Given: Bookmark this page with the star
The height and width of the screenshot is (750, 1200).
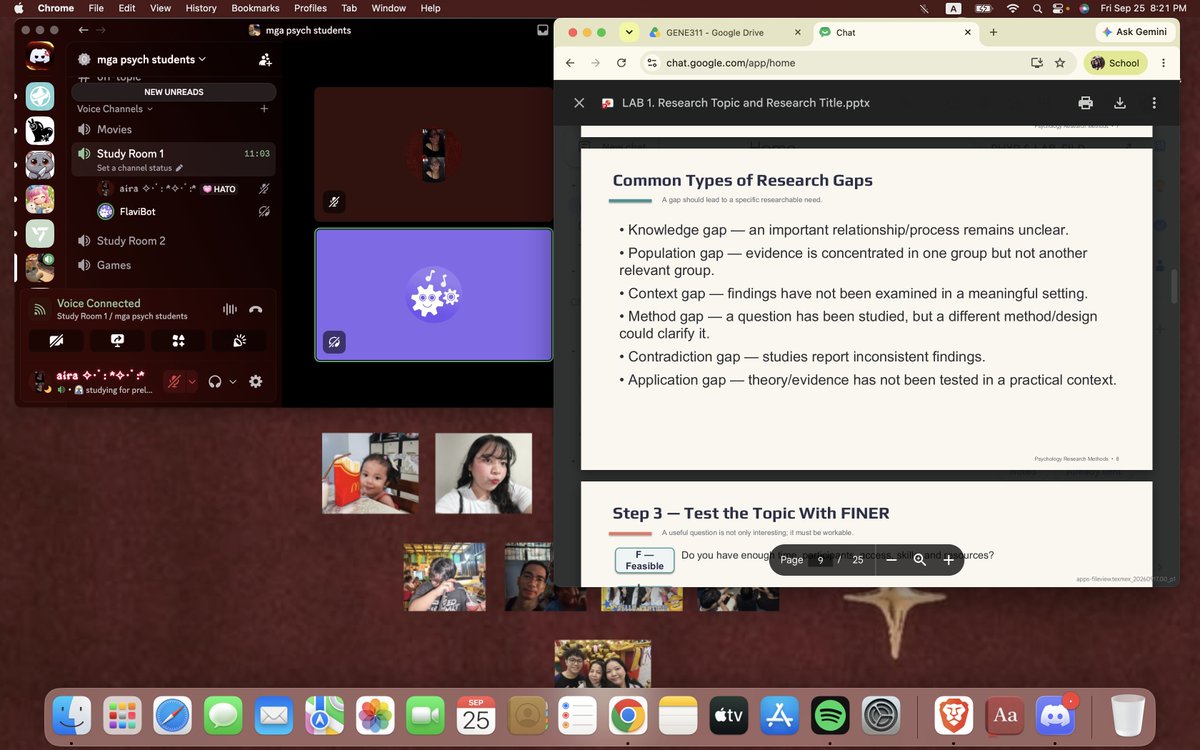Looking at the screenshot, I should [1060, 62].
